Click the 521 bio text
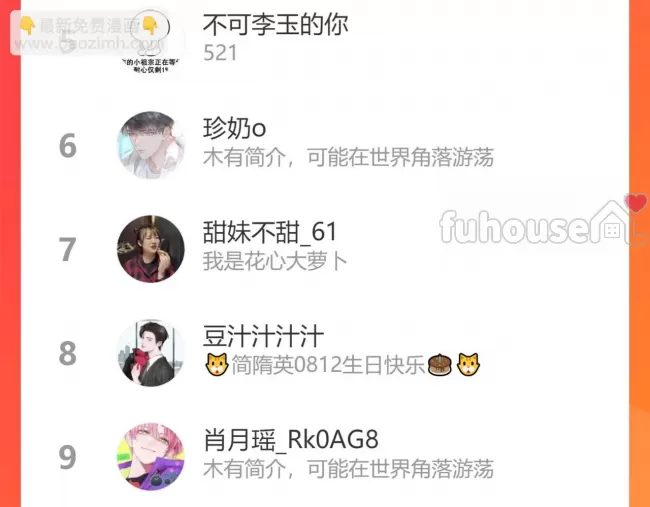Viewport: 650px width, 507px height. (220, 53)
